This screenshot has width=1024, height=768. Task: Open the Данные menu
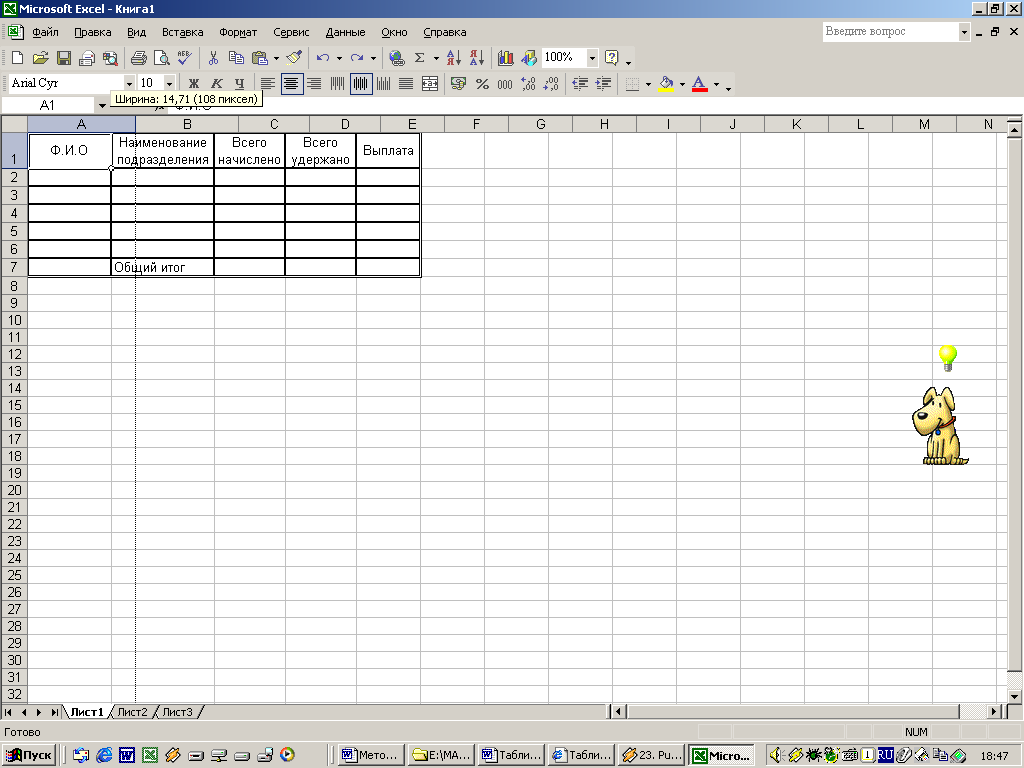345,32
